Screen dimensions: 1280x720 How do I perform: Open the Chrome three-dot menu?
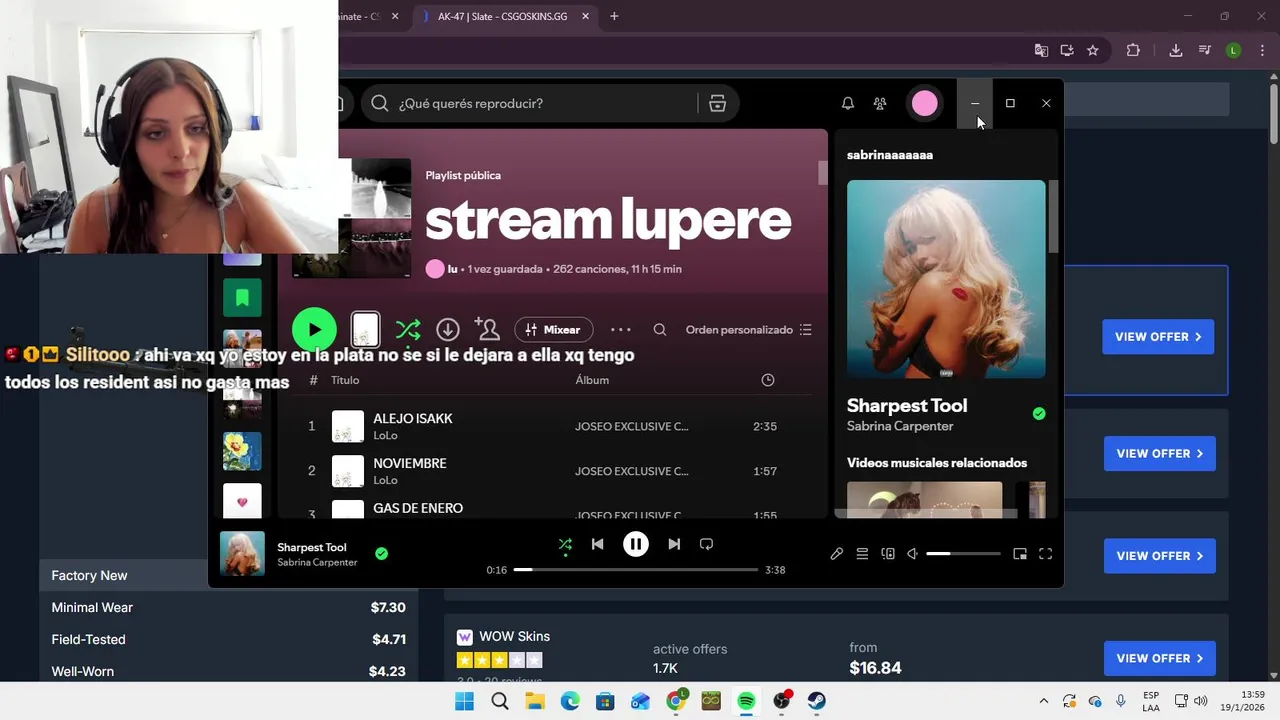click(x=1263, y=50)
